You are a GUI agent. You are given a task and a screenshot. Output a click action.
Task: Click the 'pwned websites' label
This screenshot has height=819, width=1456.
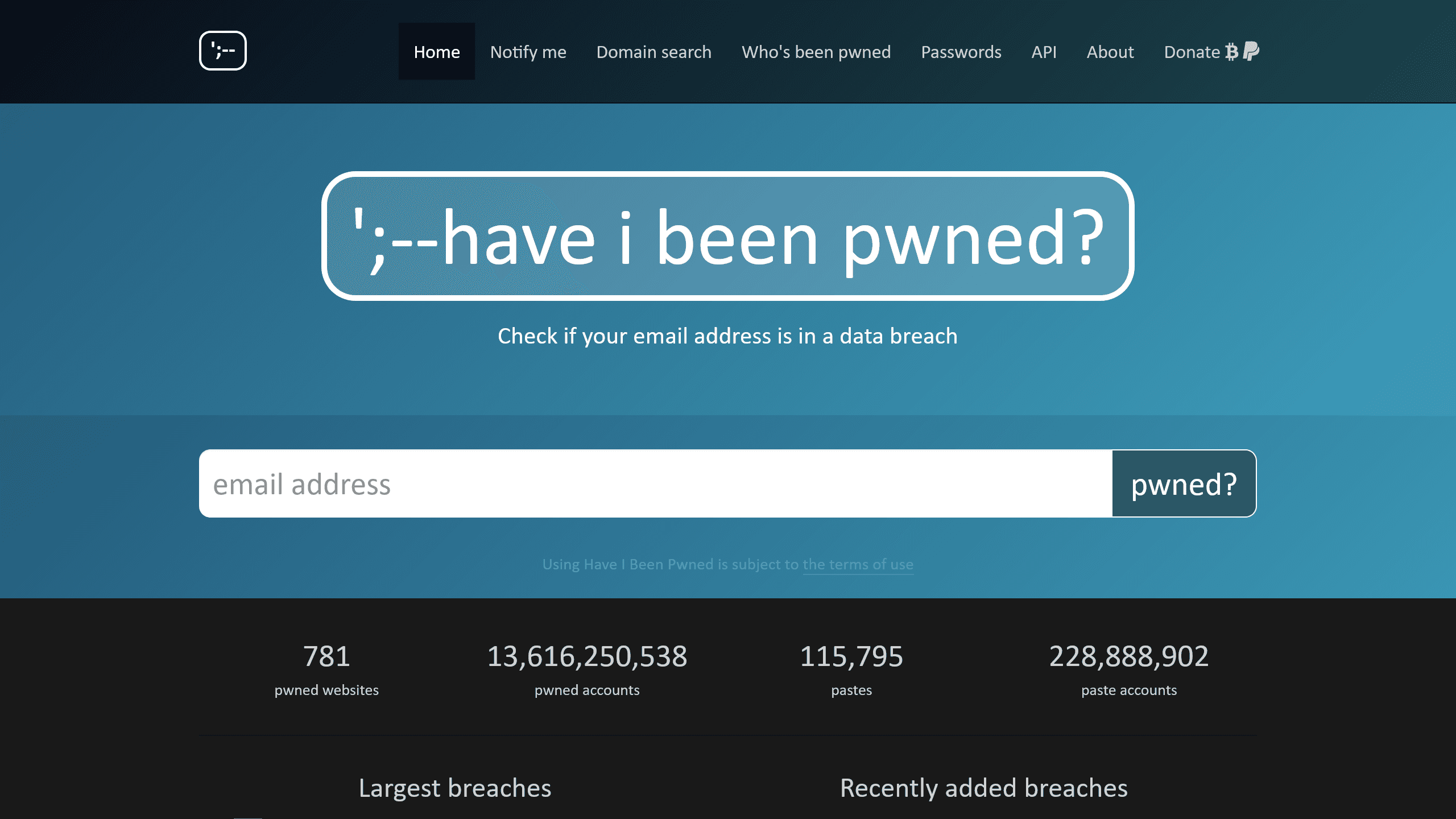pyautogui.click(x=326, y=690)
